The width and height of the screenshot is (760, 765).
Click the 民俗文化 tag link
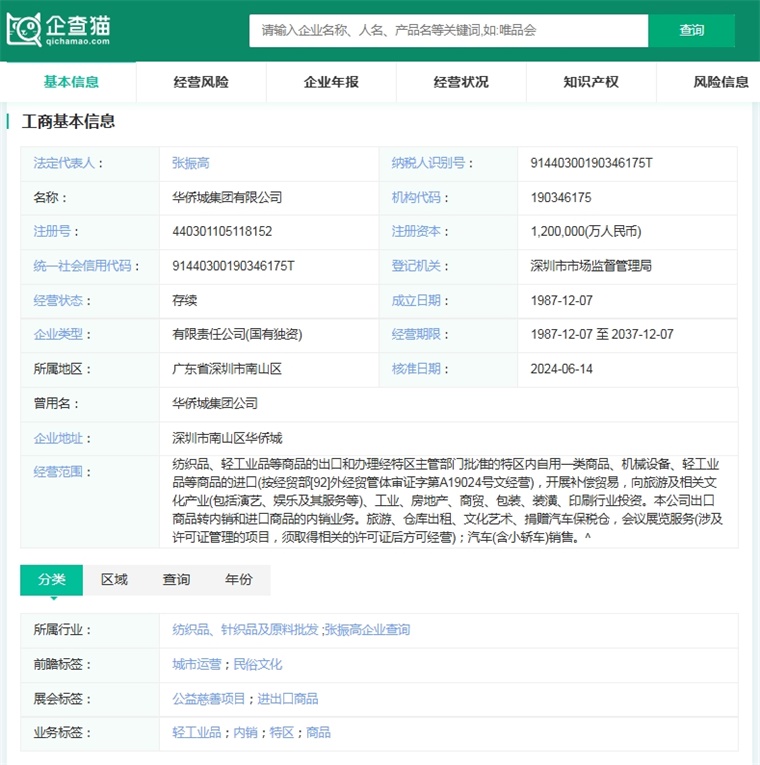pos(258,664)
